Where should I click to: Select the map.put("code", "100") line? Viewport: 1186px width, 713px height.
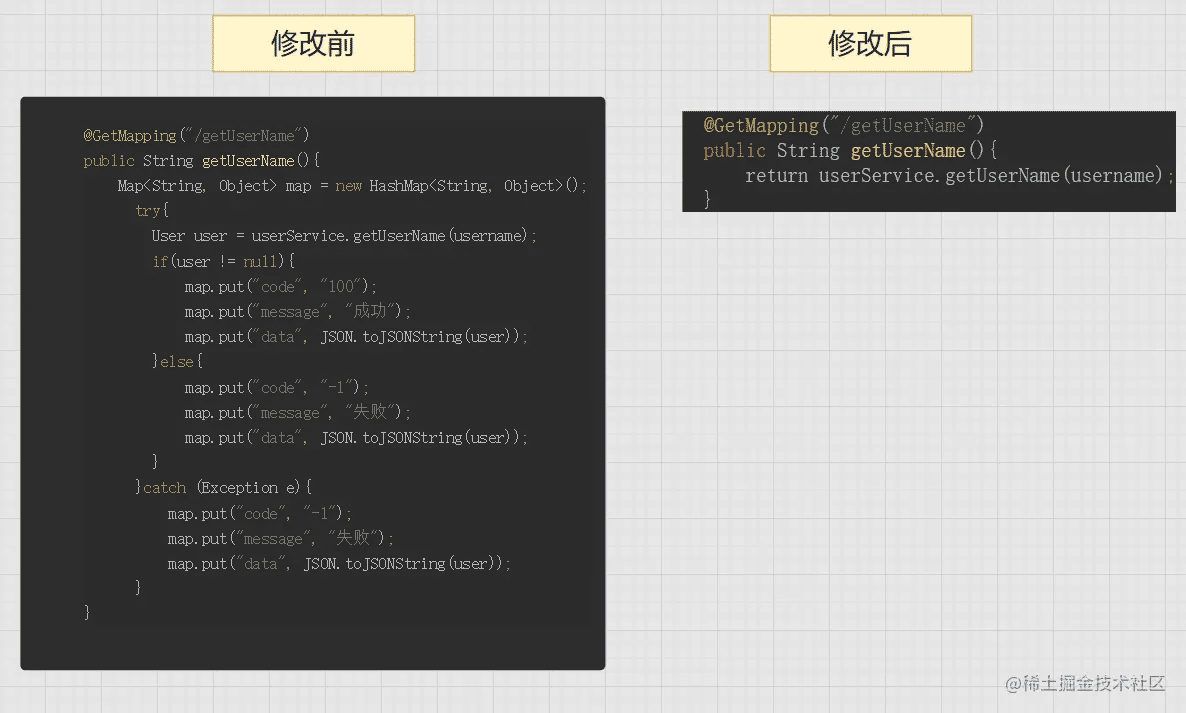click(281, 287)
